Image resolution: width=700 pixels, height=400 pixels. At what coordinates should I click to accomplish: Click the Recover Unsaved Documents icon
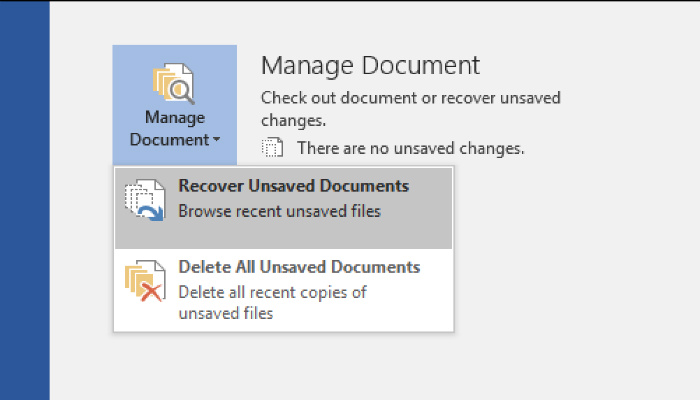144,200
